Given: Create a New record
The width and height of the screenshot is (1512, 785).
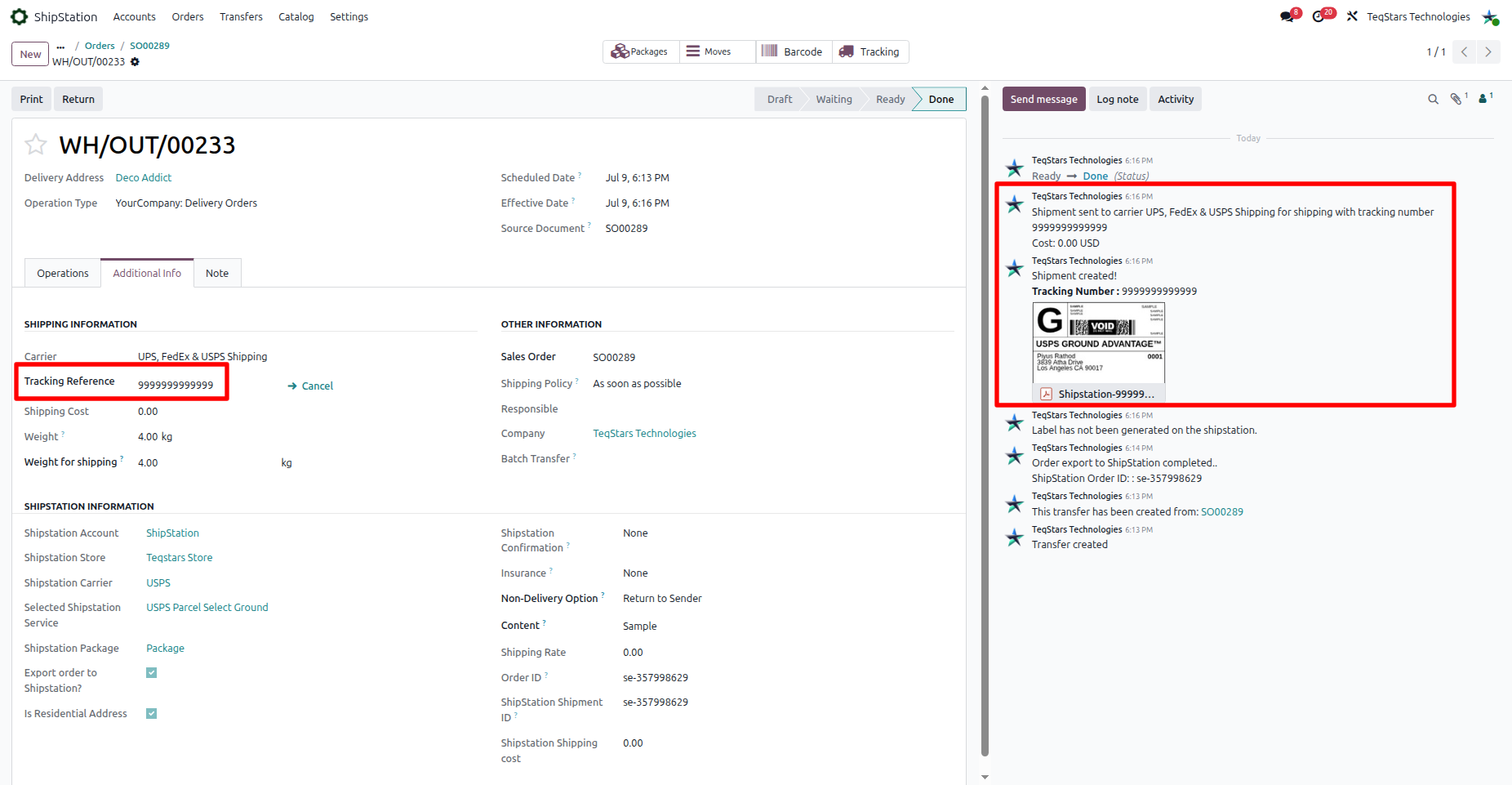Looking at the screenshot, I should coord(30,54).
